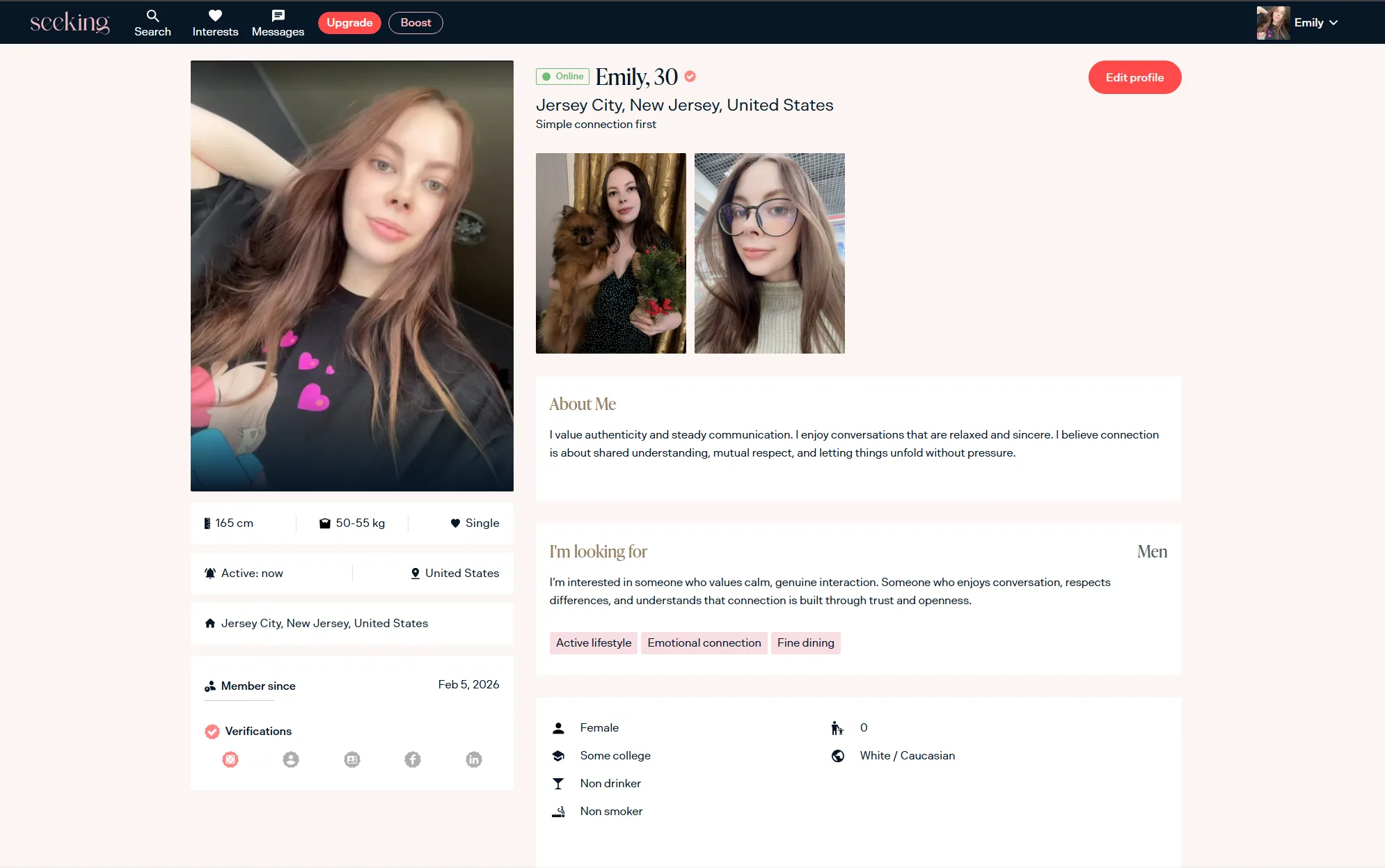Open photo of woman wearing glasses
This screenshot has height=868, width=1385.
769,253
